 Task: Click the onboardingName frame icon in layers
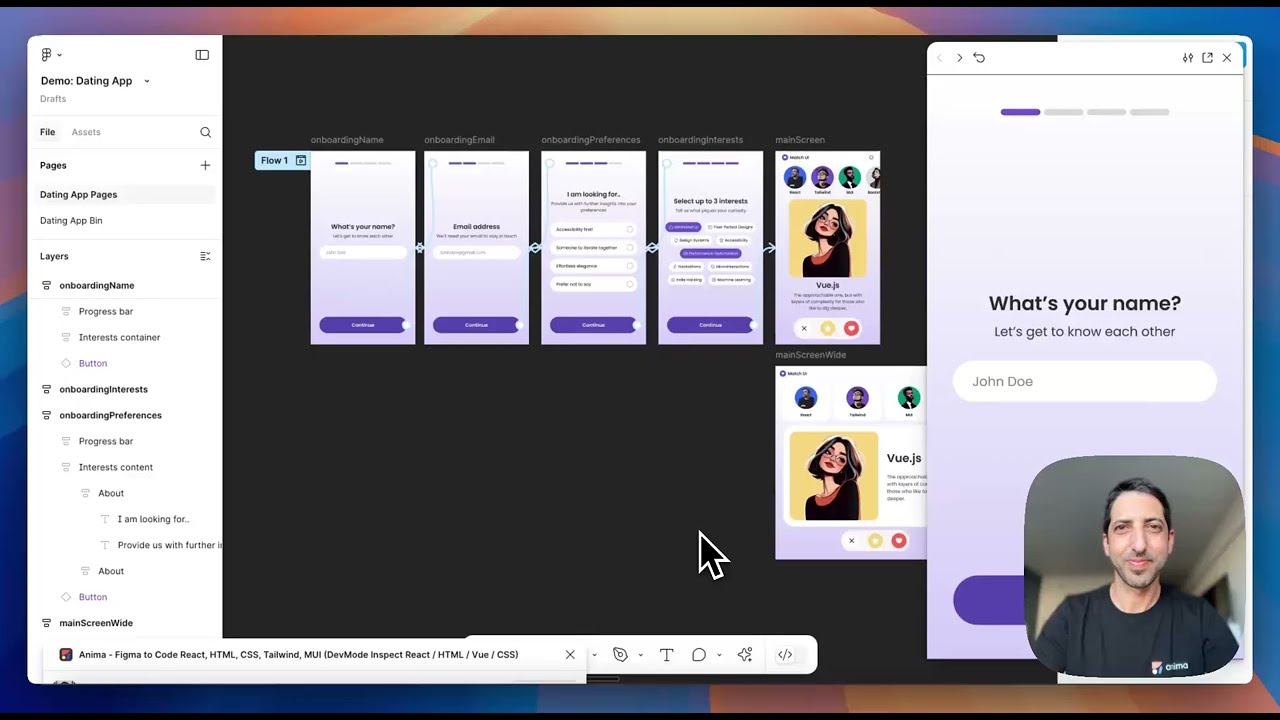[46, 285]
